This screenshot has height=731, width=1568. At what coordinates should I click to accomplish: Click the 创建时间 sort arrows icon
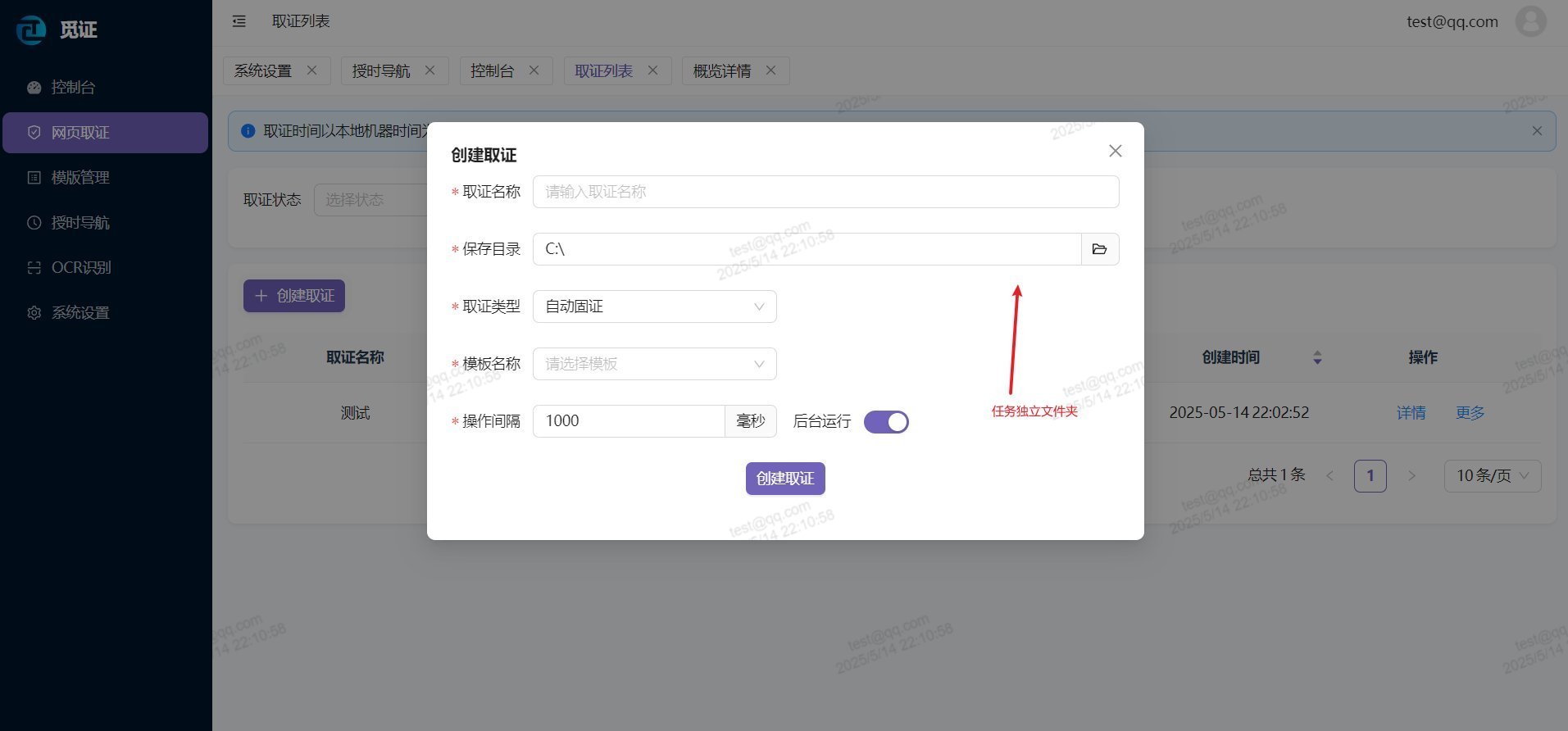tap(1317, 357)
